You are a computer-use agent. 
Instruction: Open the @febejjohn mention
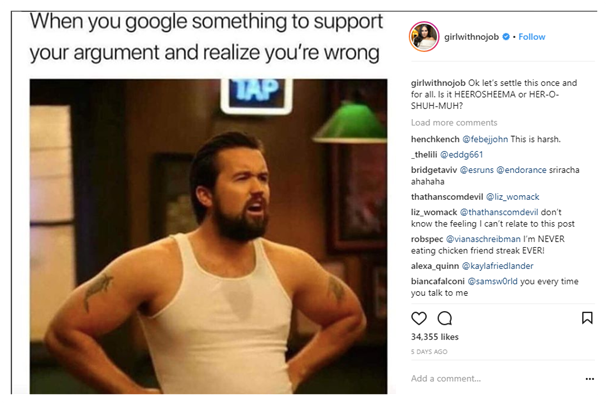click(485, 139)
